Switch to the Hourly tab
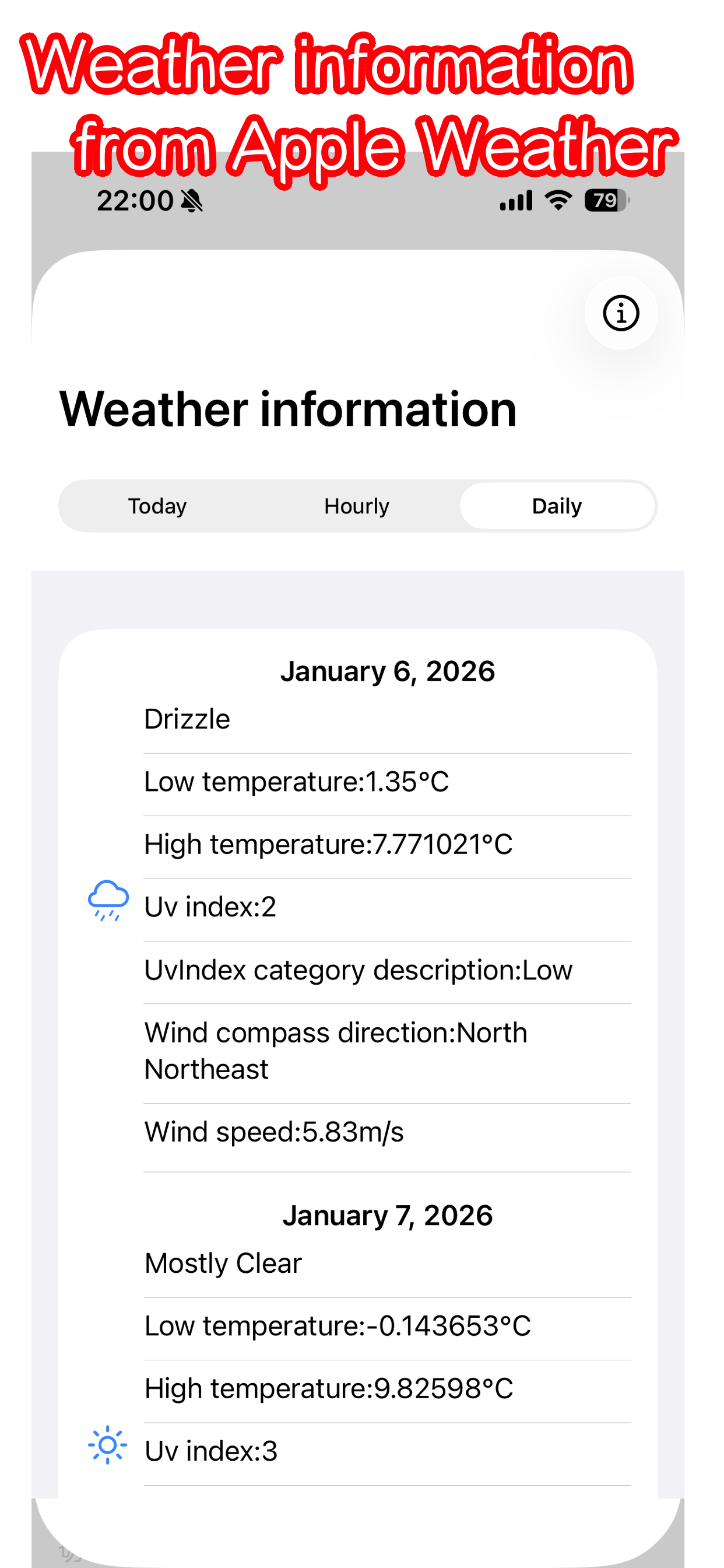 (x=357, y=506)
